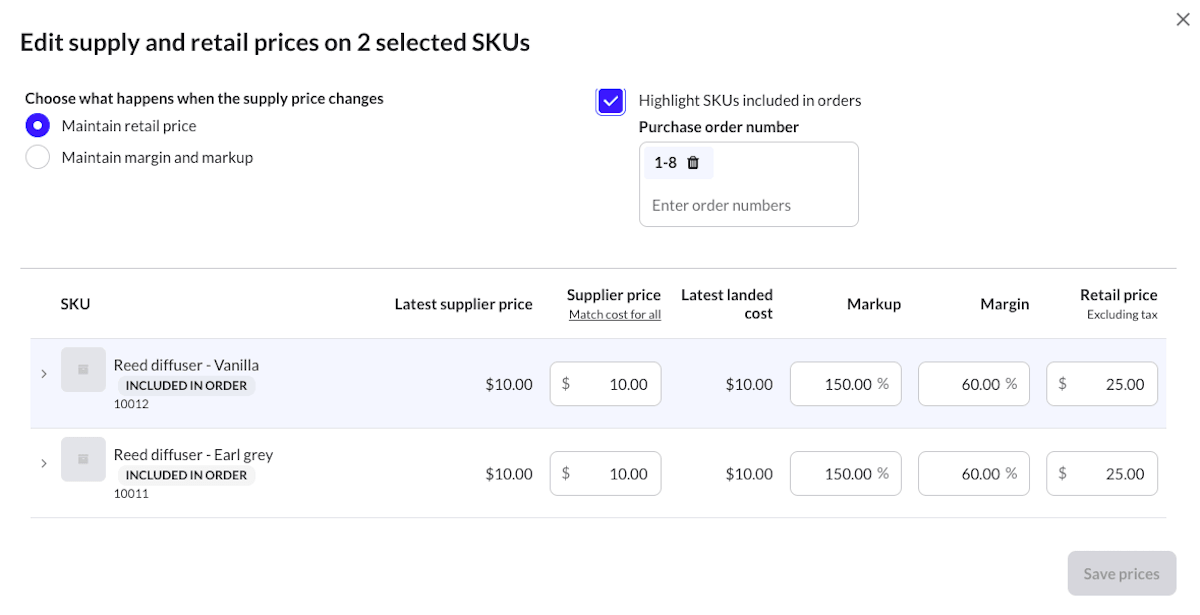The image size is (1200, 615).
Task: Edit Vanilla supplier price field
Action: point(606,384)
